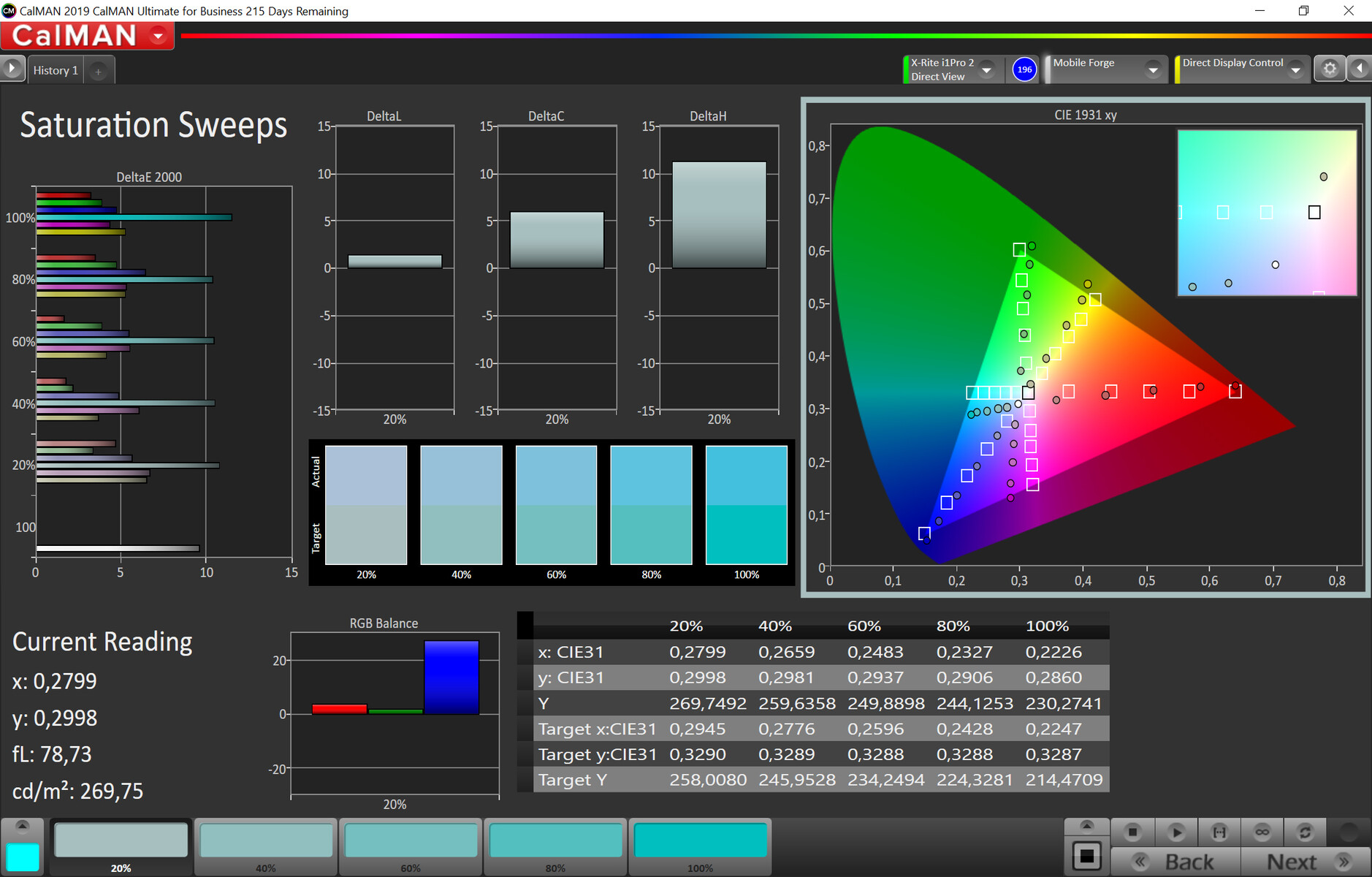Screen dimensions: 1372x877
Task: Expand the left panel arrow
Action: (x=12, y=69)
